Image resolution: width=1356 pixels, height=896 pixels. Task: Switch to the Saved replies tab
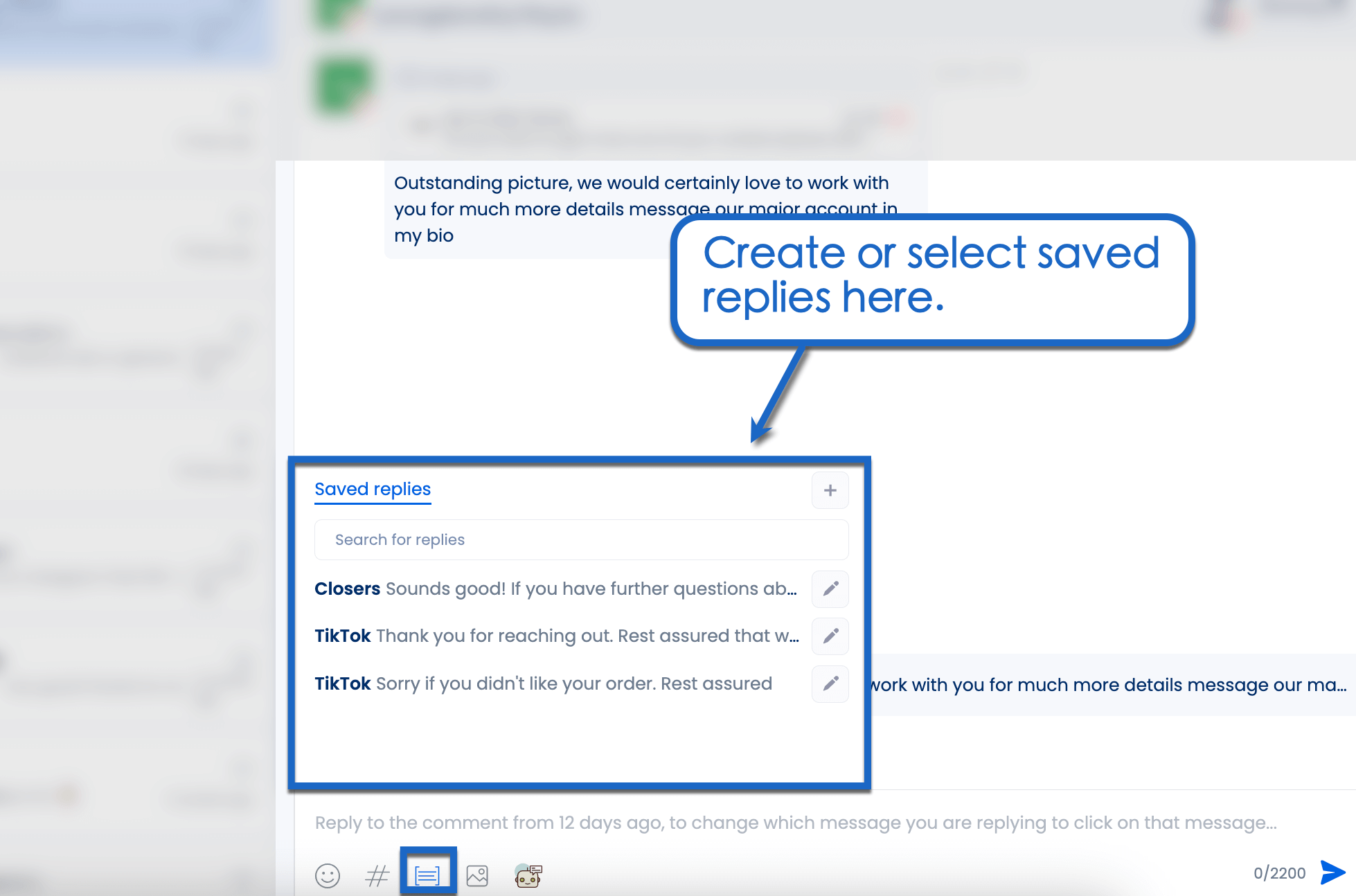coord(372,489)
